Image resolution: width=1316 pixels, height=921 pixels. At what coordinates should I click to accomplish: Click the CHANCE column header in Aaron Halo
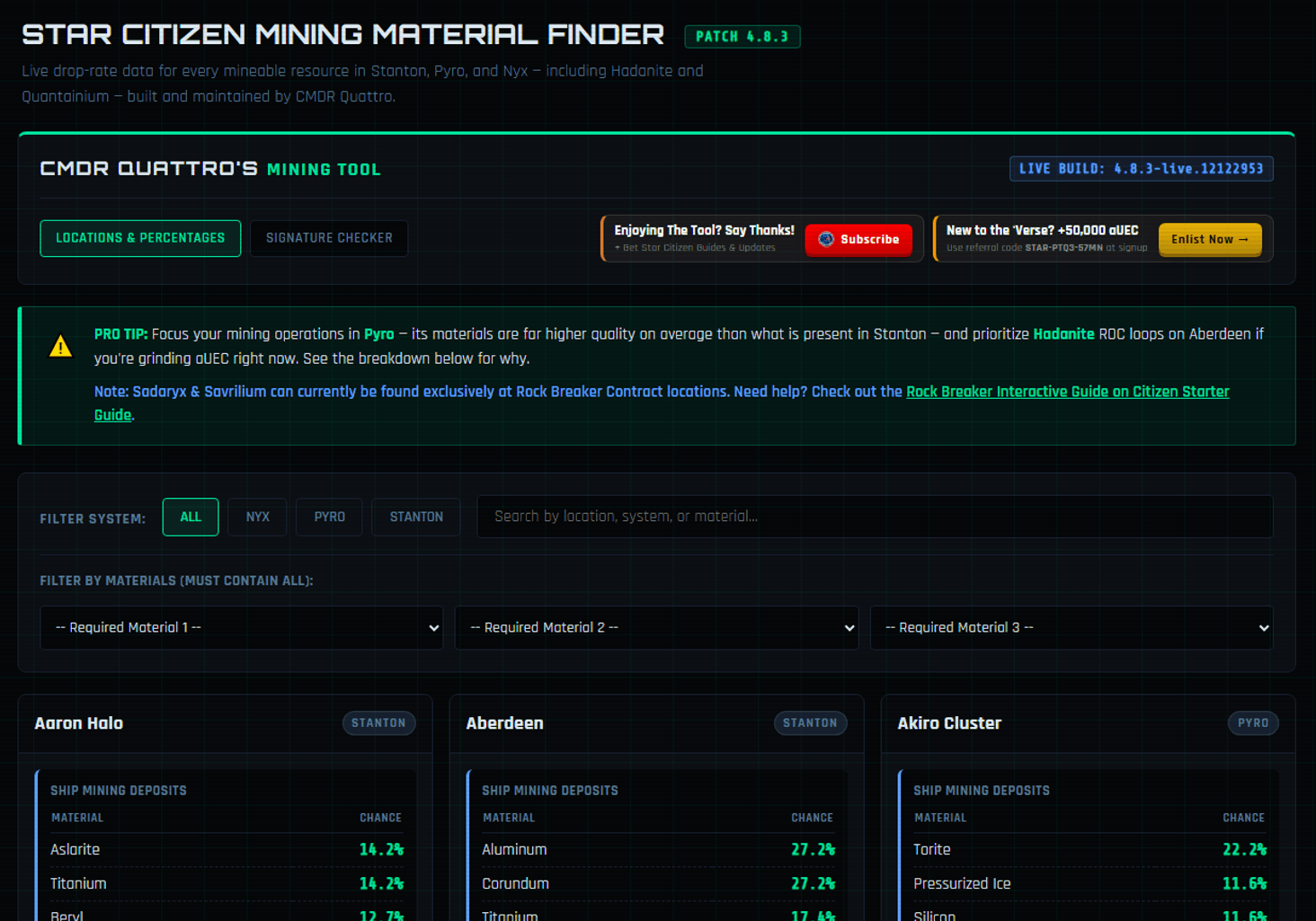(380, 818)
